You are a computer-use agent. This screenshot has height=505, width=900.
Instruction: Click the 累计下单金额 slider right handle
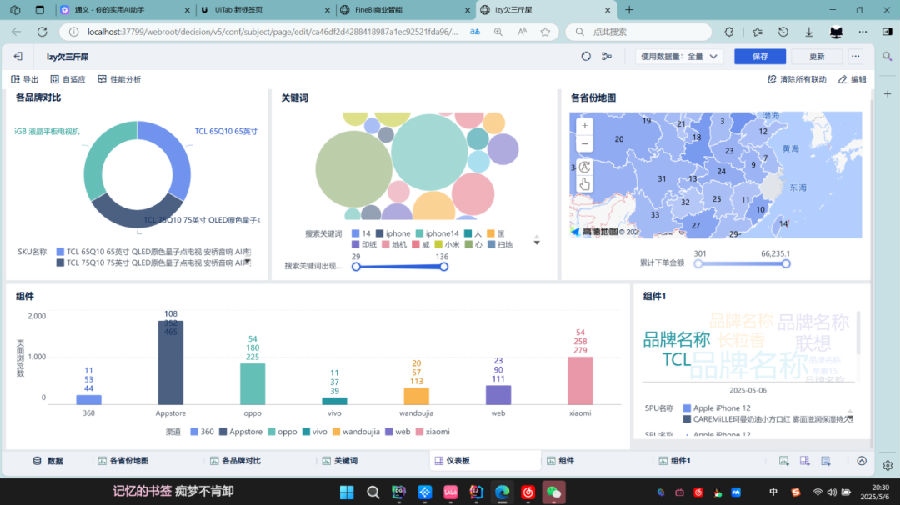click(786, 264)
